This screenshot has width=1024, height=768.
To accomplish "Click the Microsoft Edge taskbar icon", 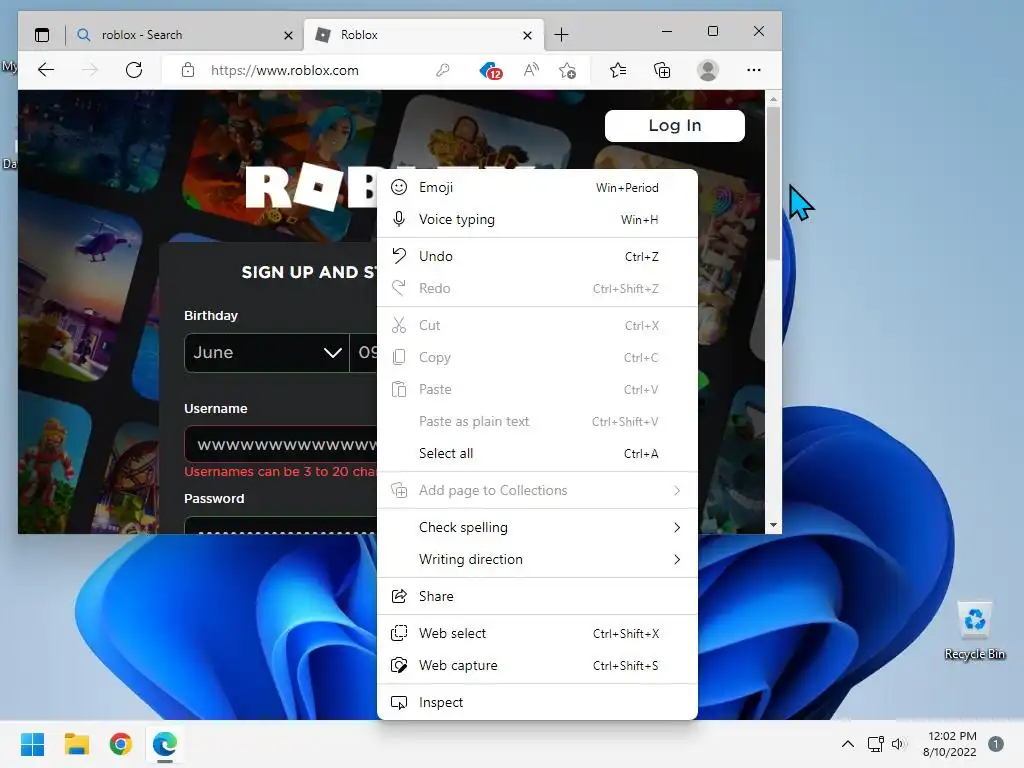I will (x=165, y=744).
